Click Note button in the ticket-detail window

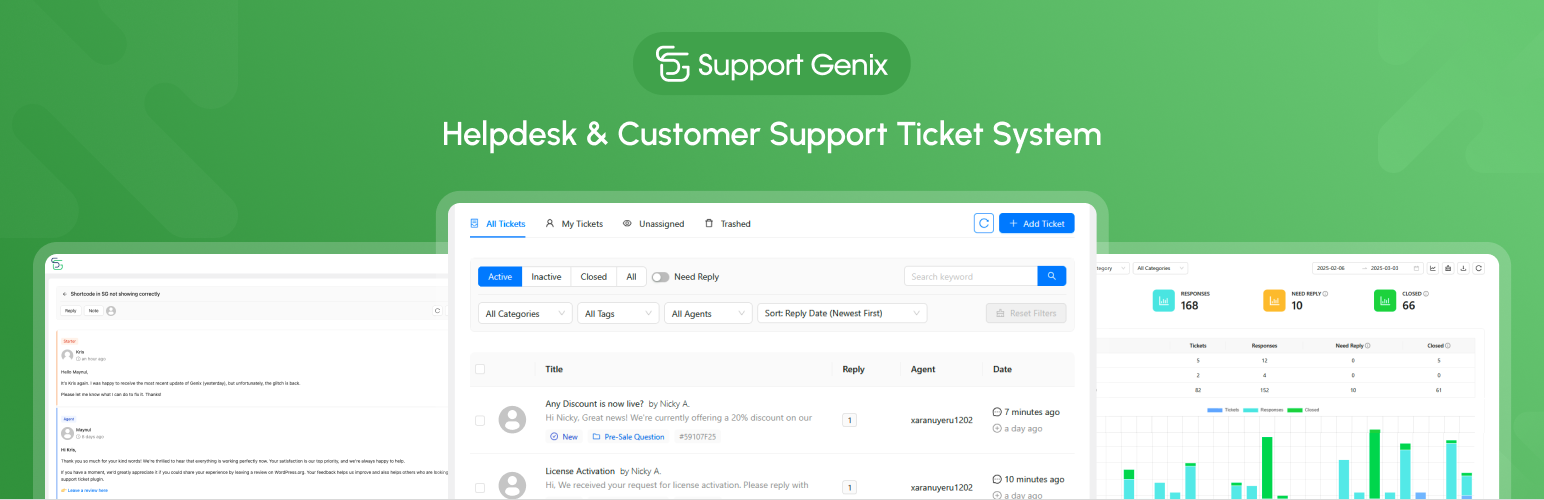93,311
